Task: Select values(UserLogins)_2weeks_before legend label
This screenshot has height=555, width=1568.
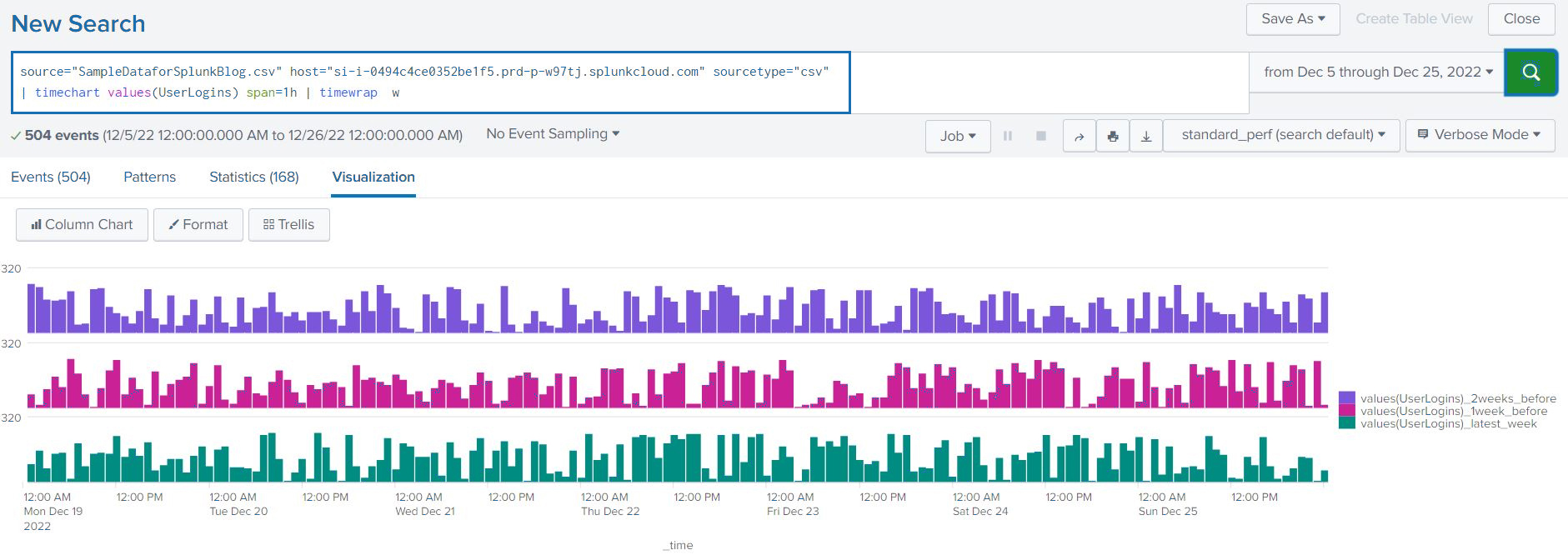Action: [x=1458, y=398]
